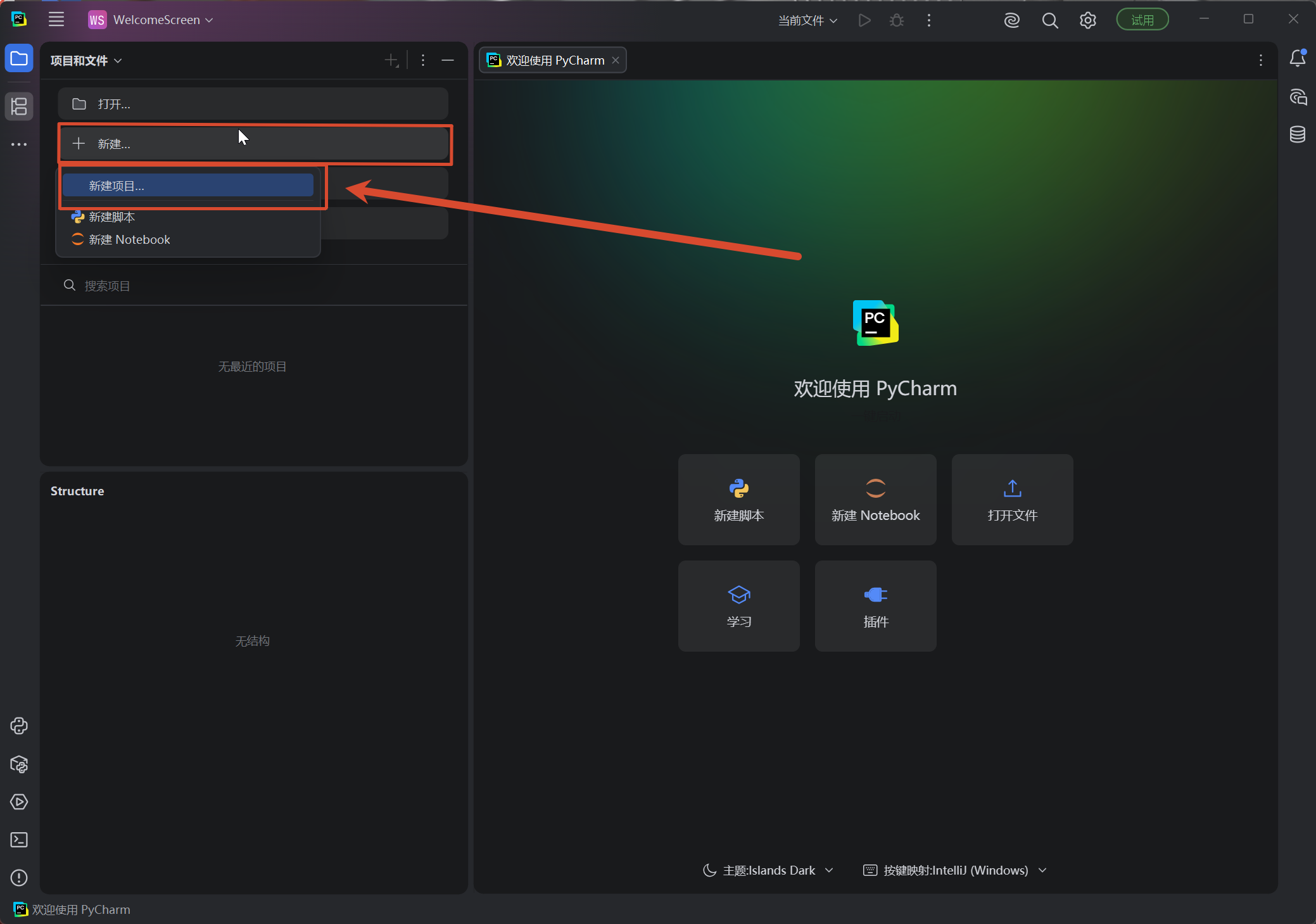Open the Structure tool window icon
The width and height of the screenshot is (1316, 924).
click(19, 106)
